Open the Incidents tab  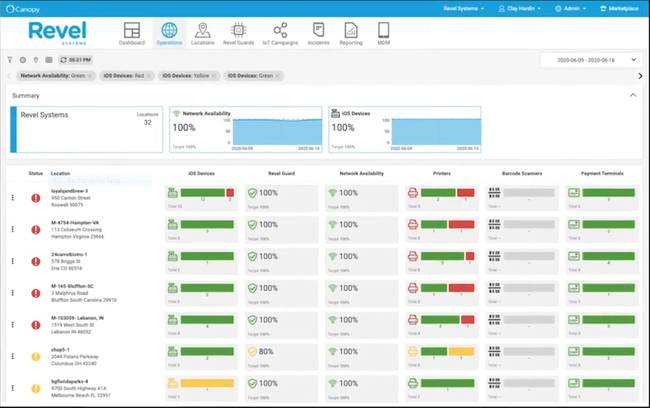coord(318,33)
